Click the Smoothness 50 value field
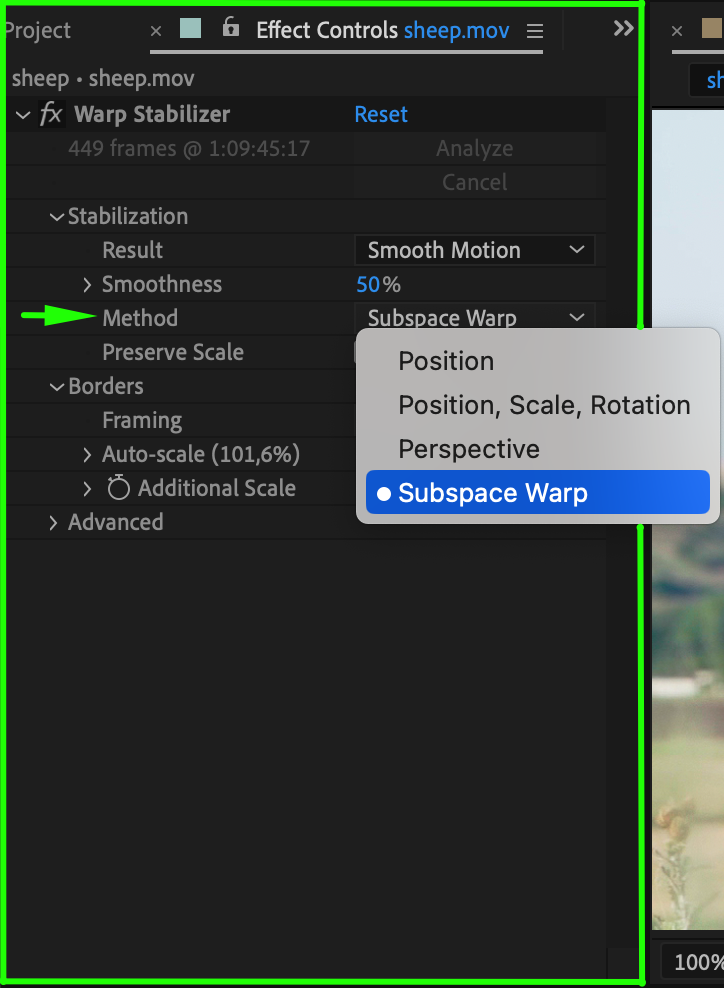Screen dimensions: 724x988 [x=368, y=284]
